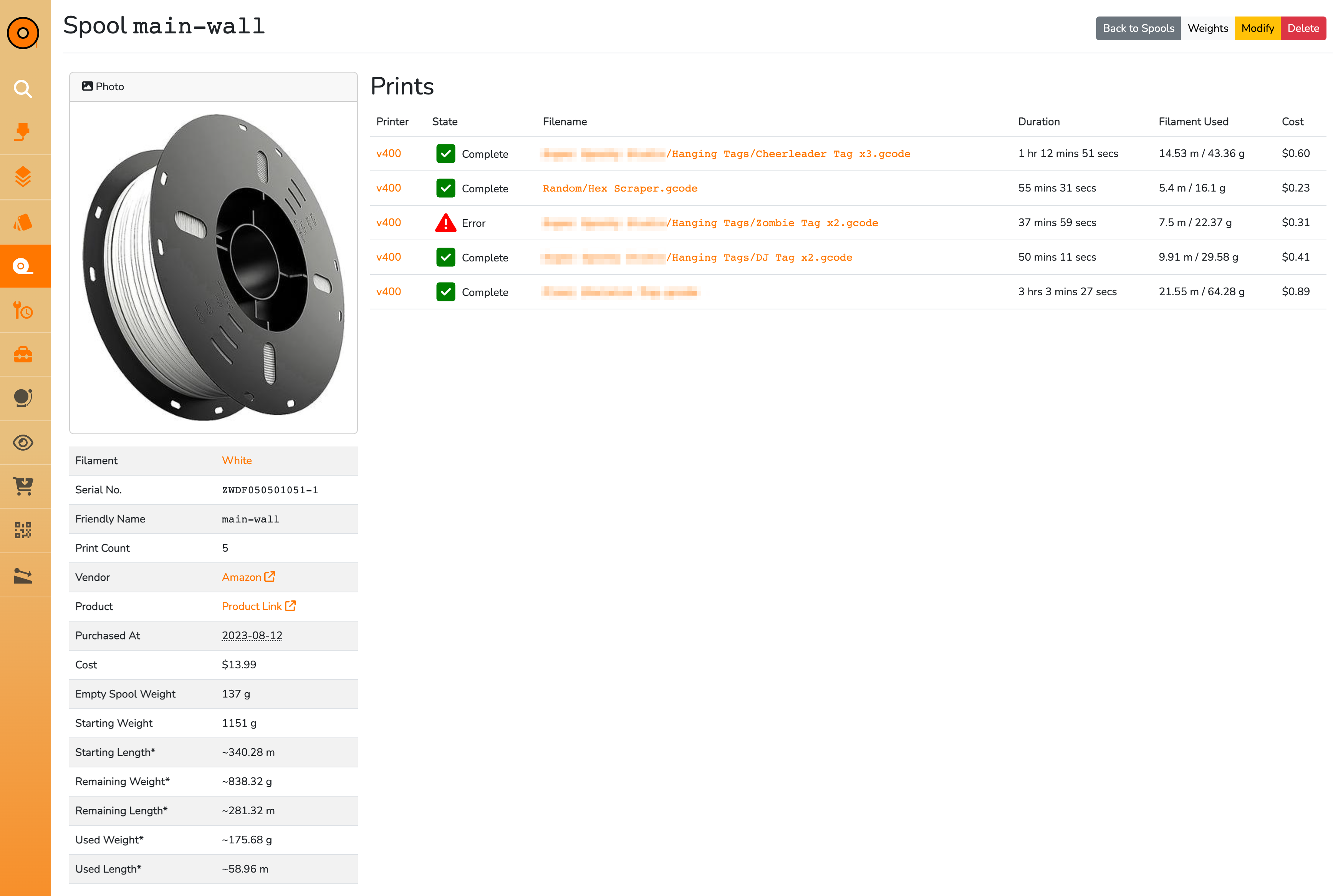Image resolution: width=1338 pixels, height=896 pixels.
Task: Click the Error warning triangle on Zombie Tag print
Action: click(445, 223)
